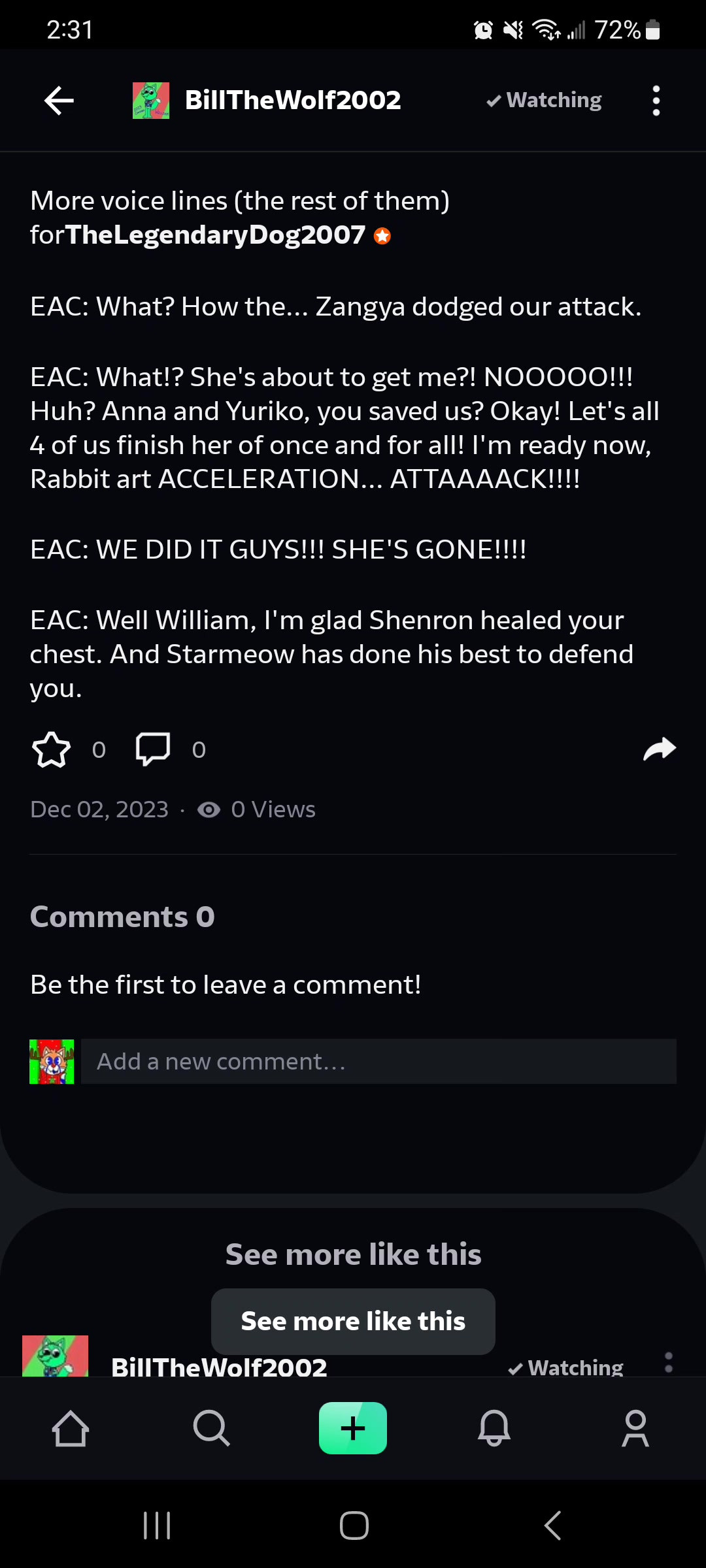
Task: Toggle Watching on the lower BillTheWolf2002 card
Action: 565,1367
